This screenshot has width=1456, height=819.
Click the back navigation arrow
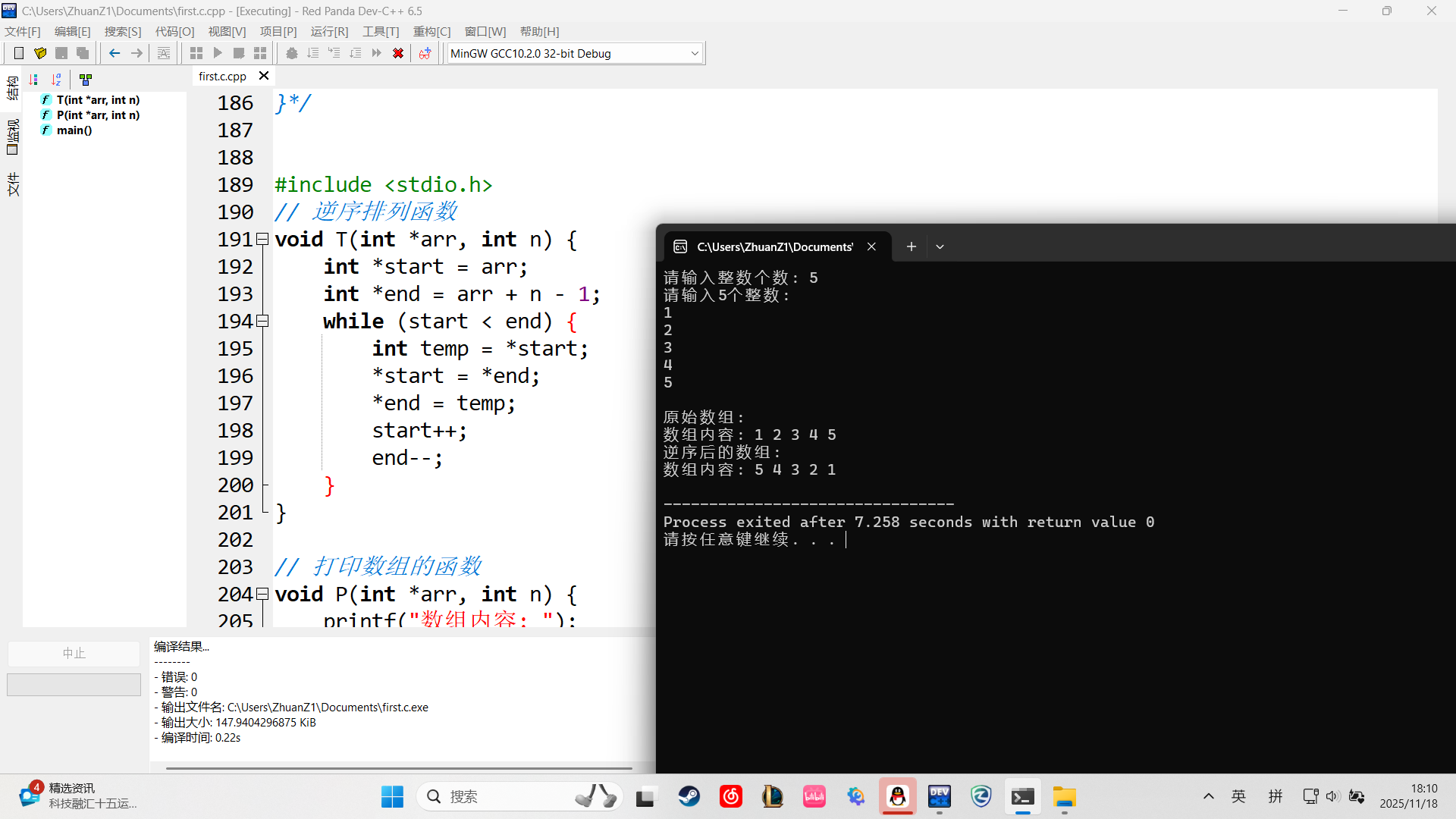[115, 53]
